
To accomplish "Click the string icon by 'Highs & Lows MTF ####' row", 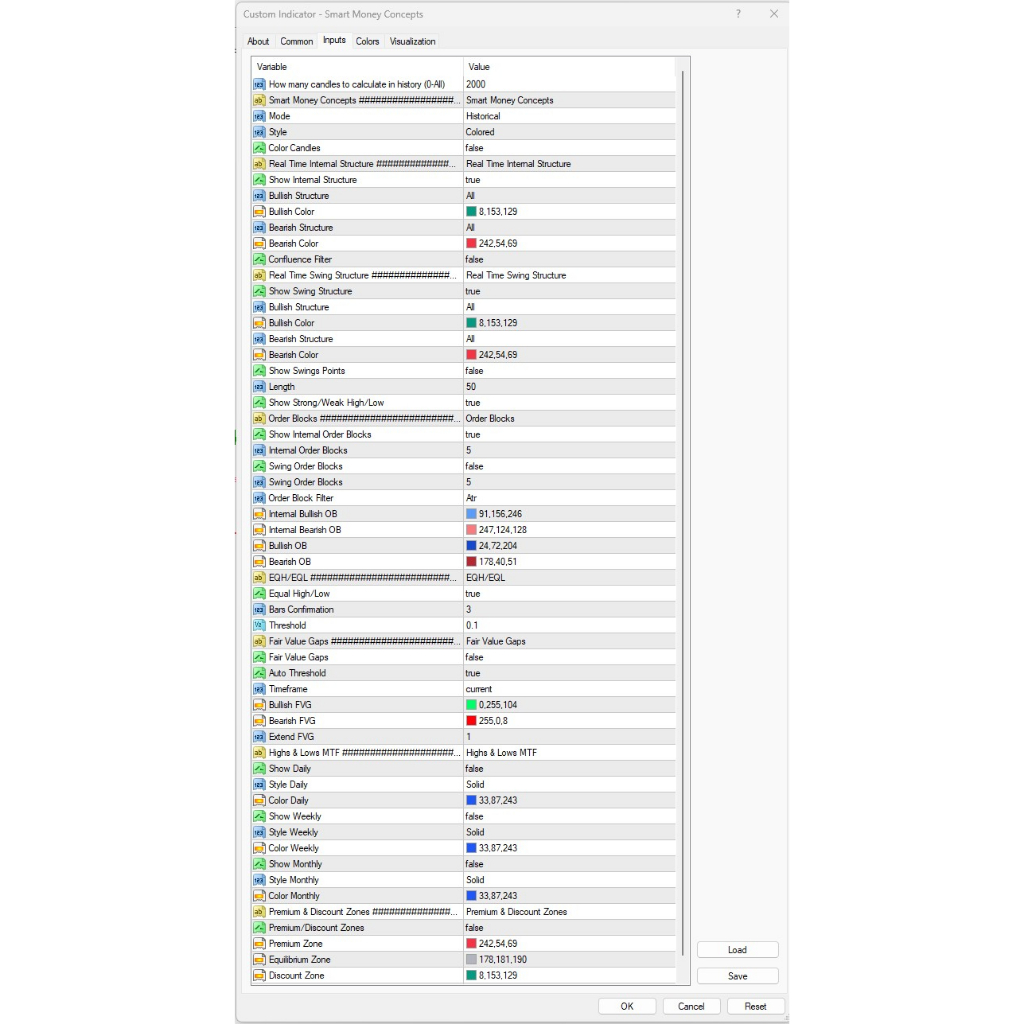I will tap(259, 752).
